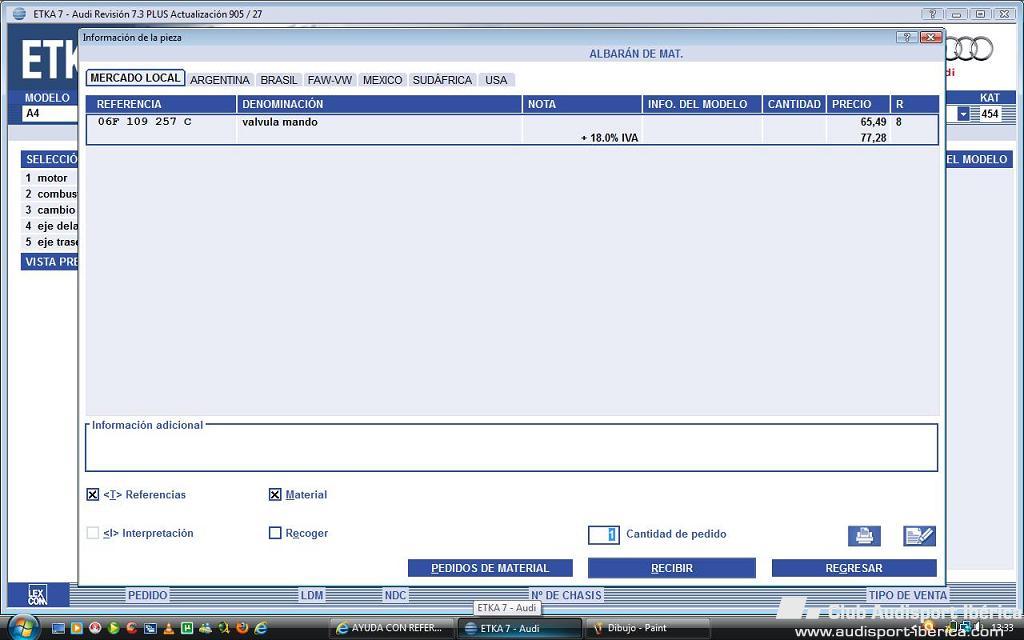Open the Show Desktop quick launch icon
This screenshot has width=1024, height=640.
pyautogui.click(x=58, y=628)
